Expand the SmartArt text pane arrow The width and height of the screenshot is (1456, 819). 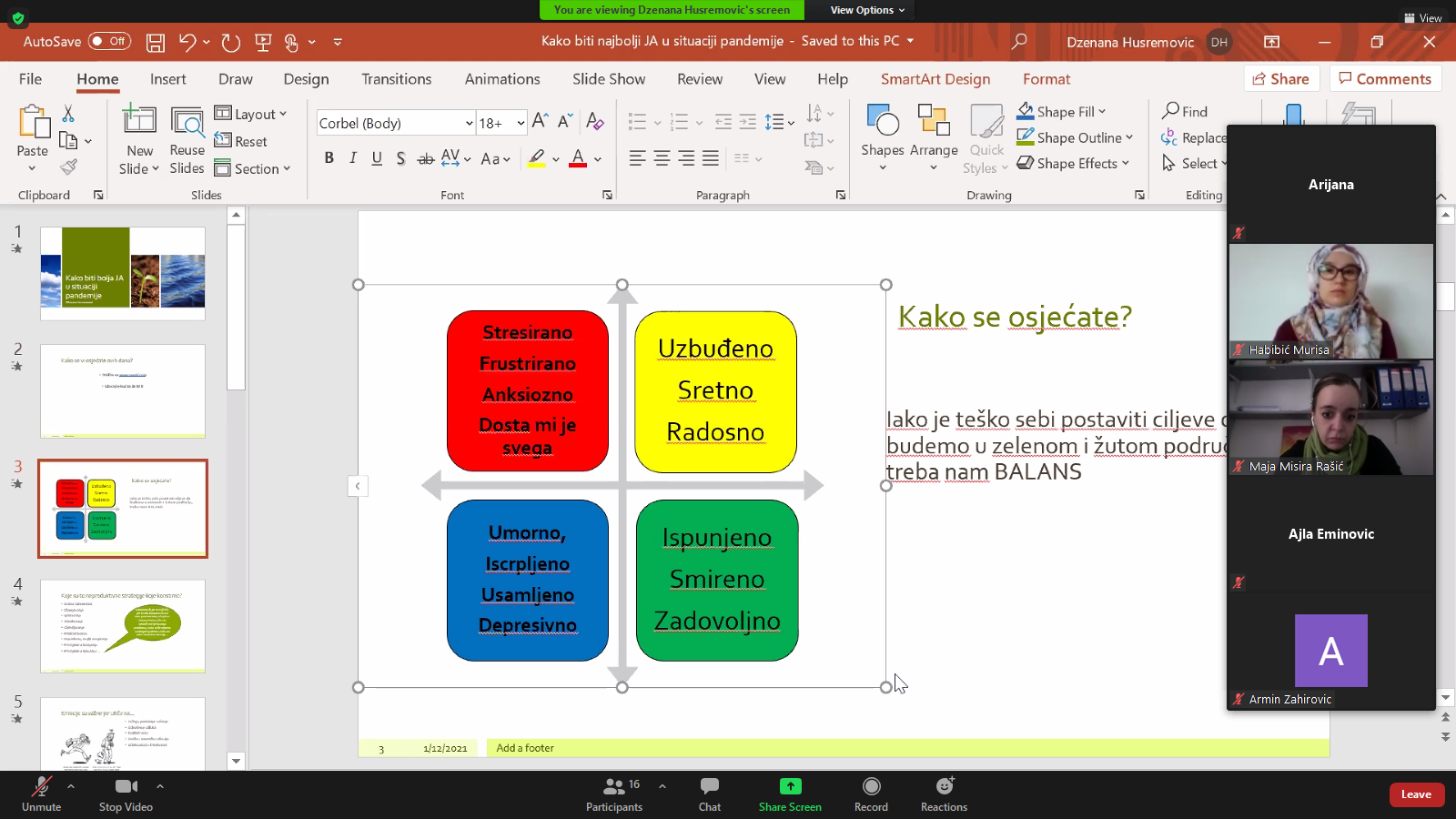point(358,486)
